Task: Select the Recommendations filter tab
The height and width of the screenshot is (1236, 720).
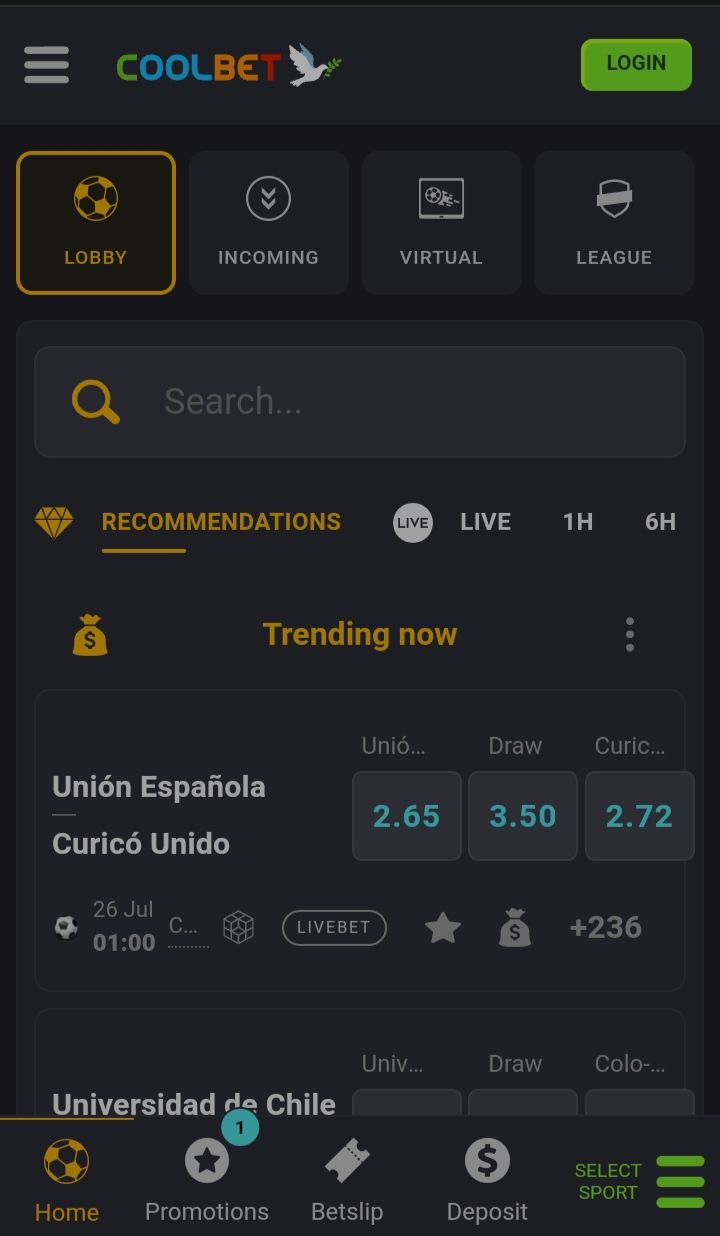Action: (221, 521)
